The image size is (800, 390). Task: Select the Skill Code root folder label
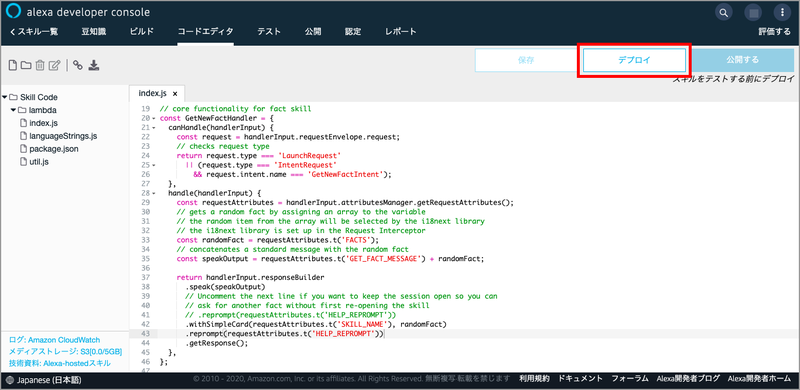(39, 97)
